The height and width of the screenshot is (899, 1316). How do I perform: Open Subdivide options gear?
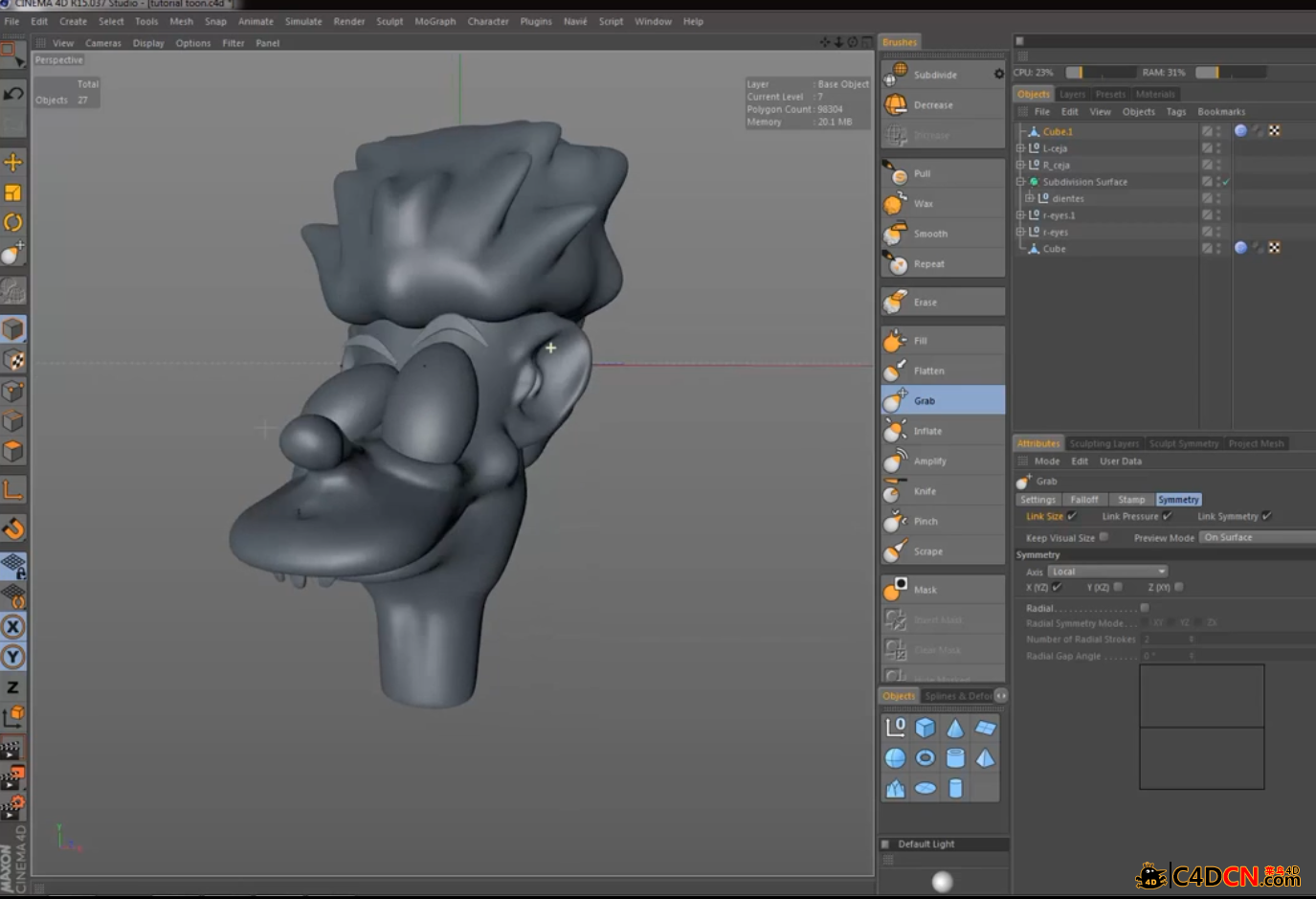tap(999, 74)
